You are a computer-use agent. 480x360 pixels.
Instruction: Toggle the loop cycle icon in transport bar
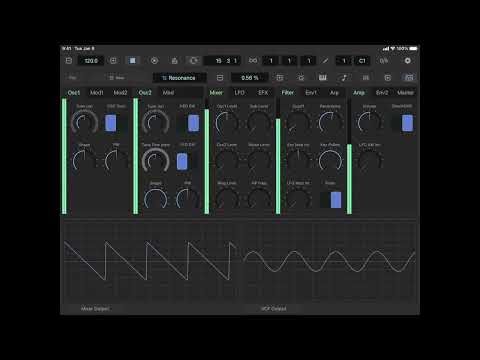(x=194, y=61)
